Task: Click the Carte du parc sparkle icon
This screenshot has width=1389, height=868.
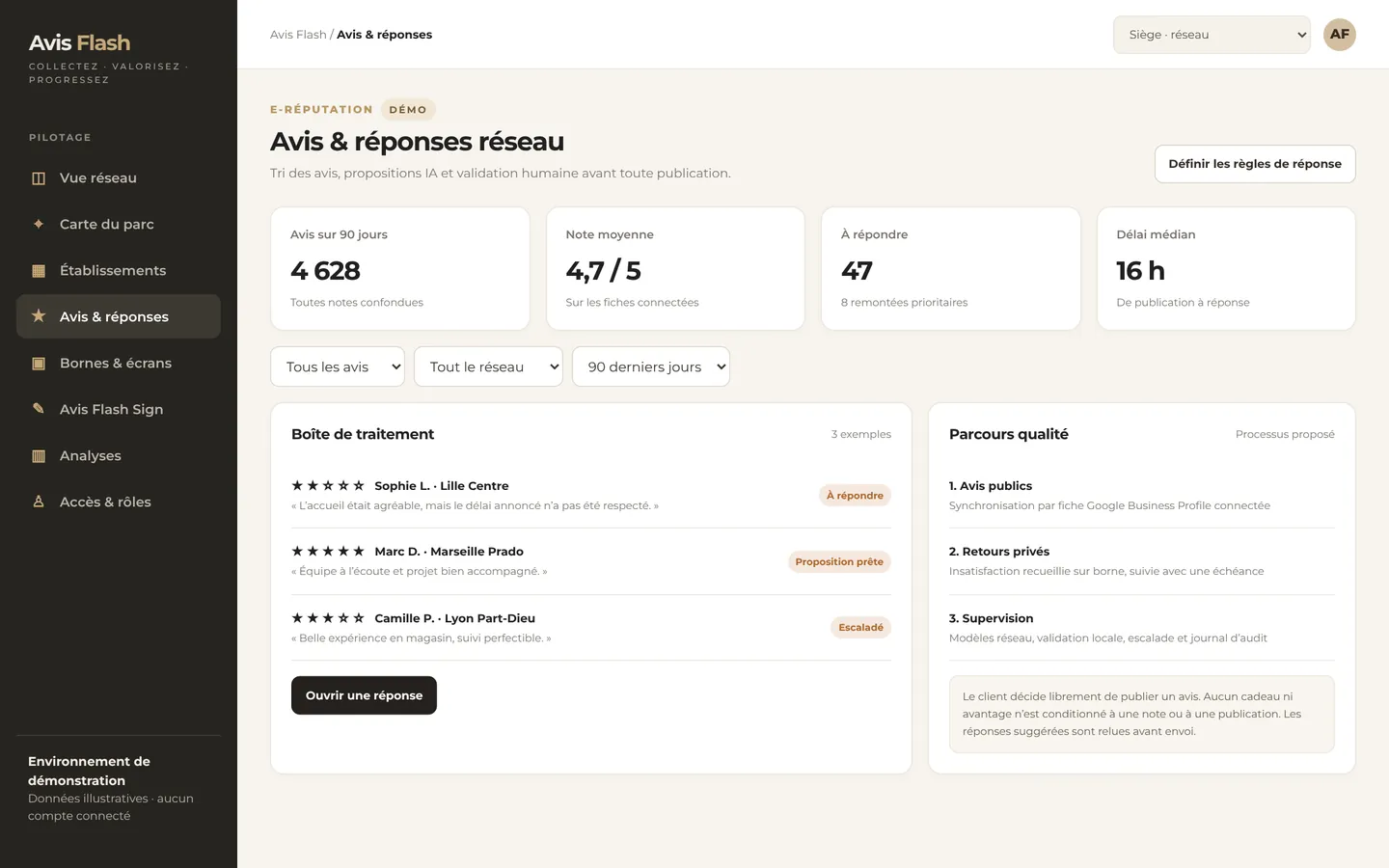Action: 39,224
